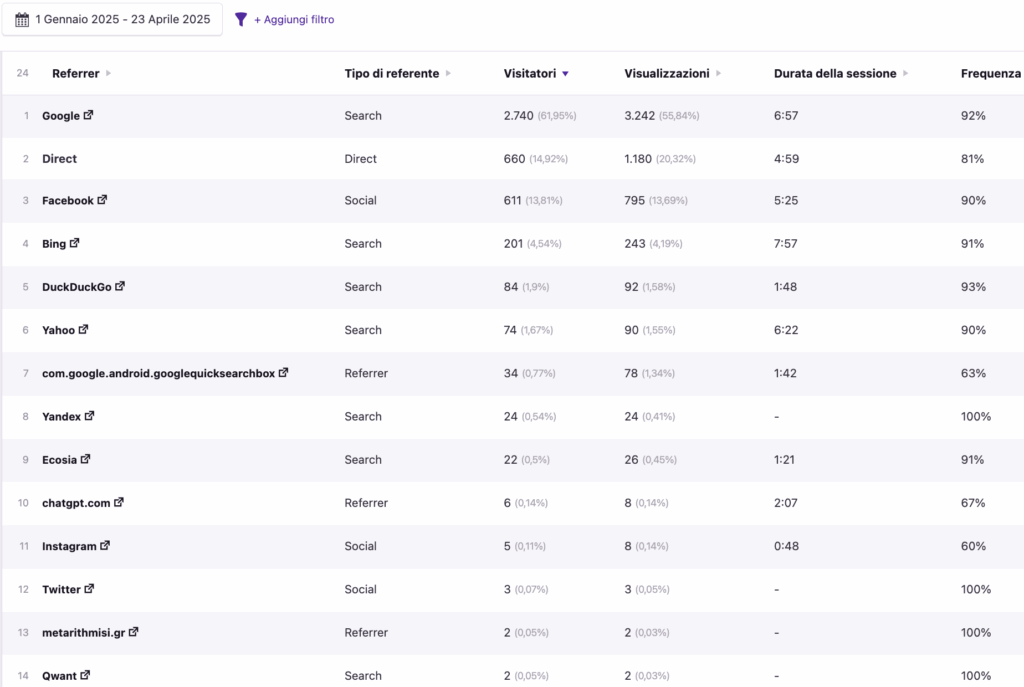This screenshot has width=1024, height=687.
Task: Click the Visualizzazioni column header
Action: [x=667, y=73]
